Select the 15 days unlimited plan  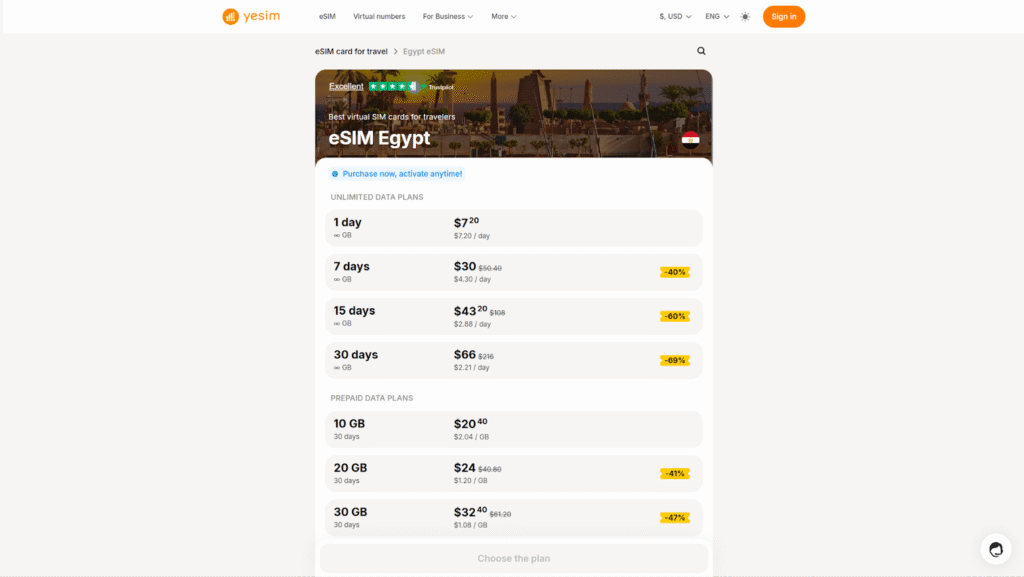coord(514,316)
